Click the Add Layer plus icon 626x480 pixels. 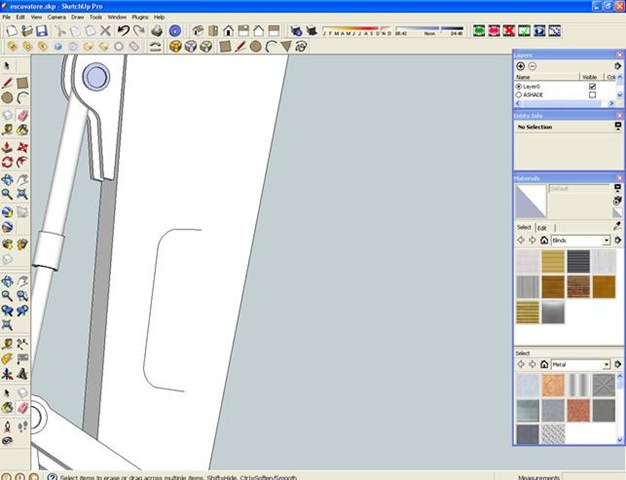pos(520,66)
